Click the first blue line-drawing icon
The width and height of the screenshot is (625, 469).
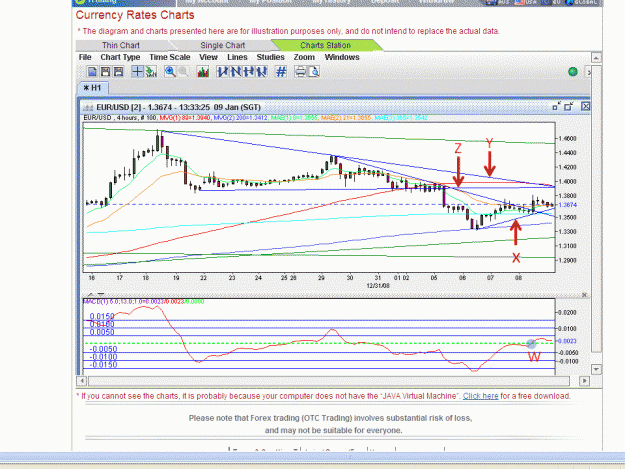coord(222,72)
